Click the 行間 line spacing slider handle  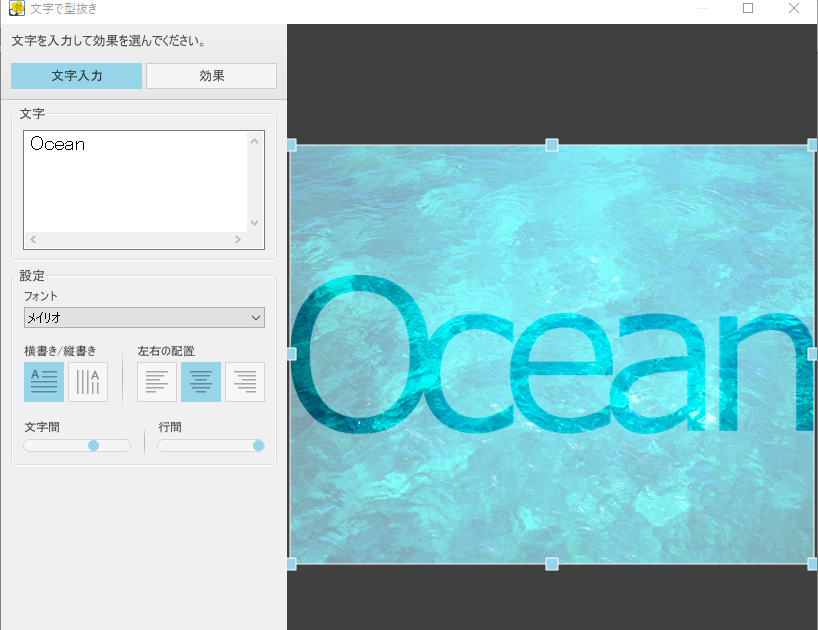pyautogui.click(x=258, y=445)
